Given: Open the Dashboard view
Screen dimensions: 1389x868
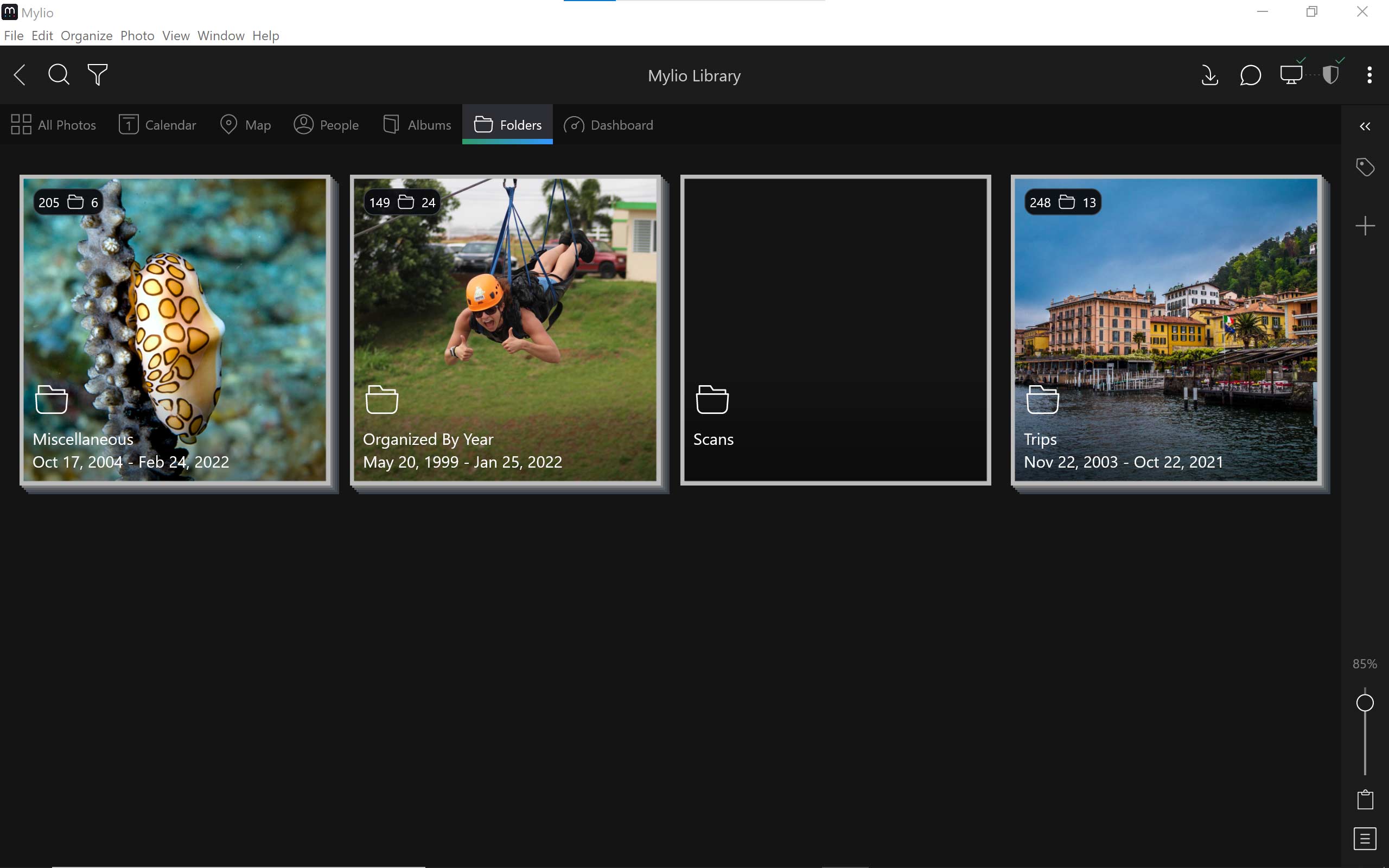Looking at the screenshot, I should click(x=608, y=125).
